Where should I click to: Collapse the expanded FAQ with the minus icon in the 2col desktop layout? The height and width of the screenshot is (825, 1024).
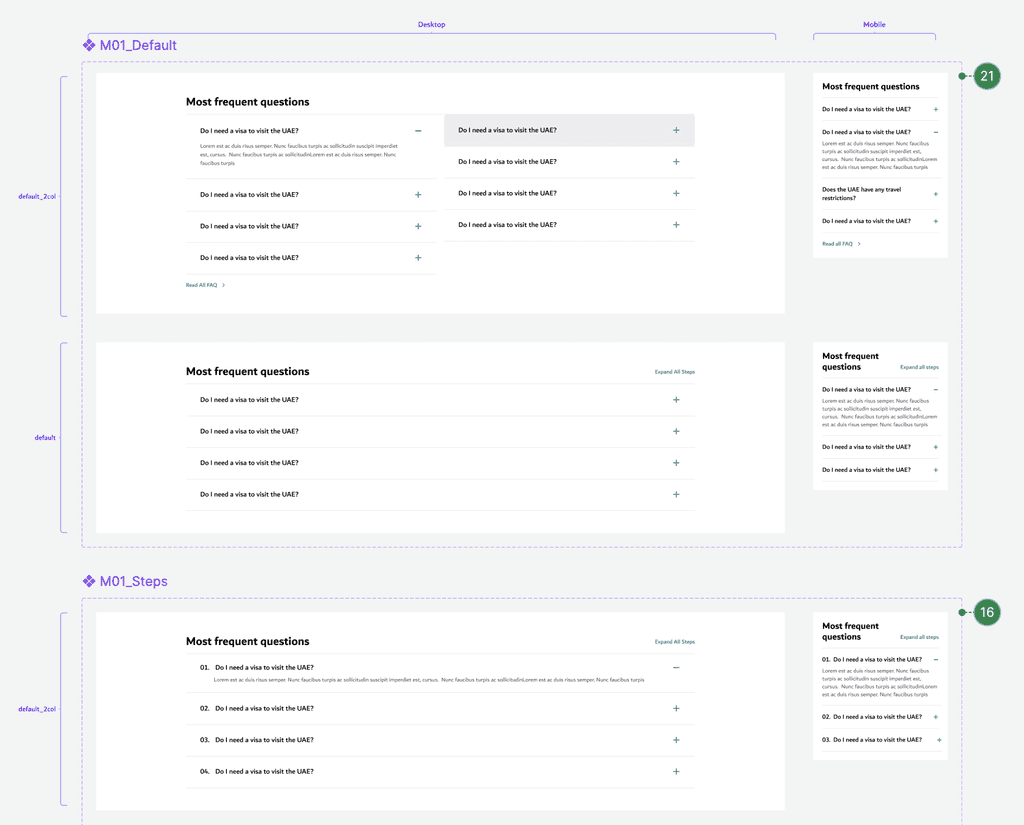point(418,131)
